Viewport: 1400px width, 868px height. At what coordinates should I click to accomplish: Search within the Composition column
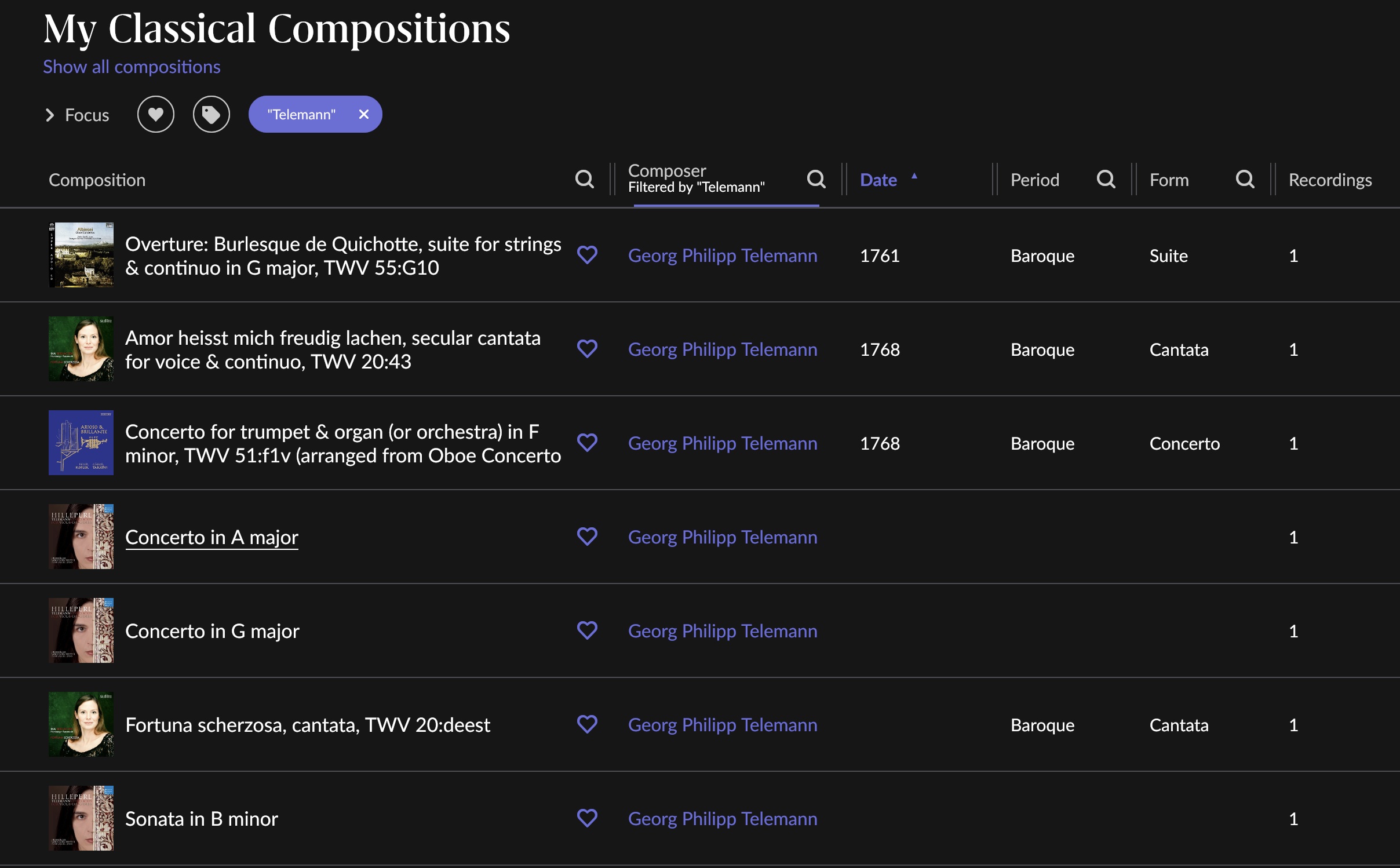(584, 180)
